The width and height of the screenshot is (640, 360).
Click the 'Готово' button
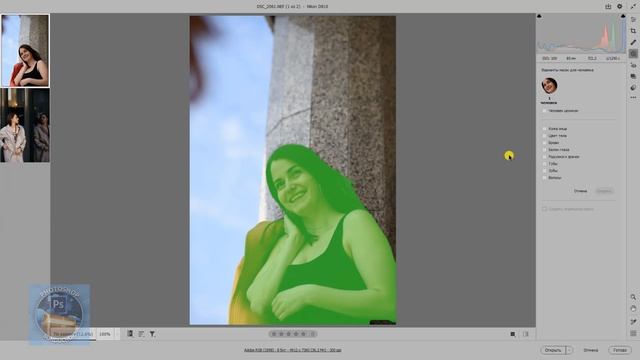tap(620, 350)
